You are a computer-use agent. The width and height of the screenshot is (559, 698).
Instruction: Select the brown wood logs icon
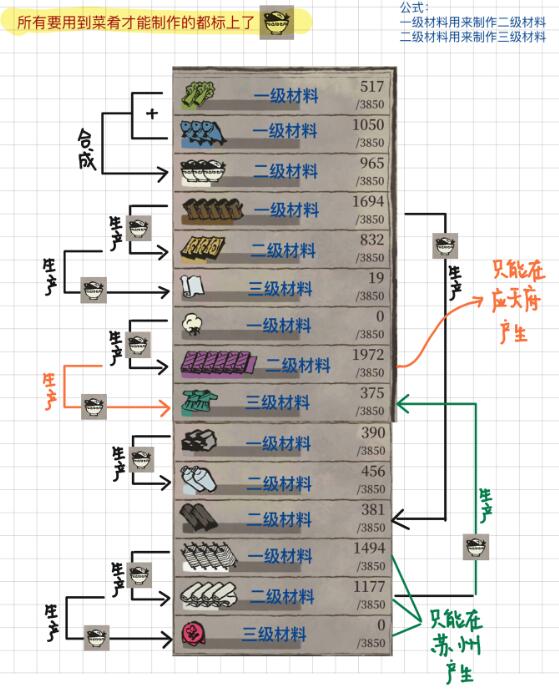point(212,211)
